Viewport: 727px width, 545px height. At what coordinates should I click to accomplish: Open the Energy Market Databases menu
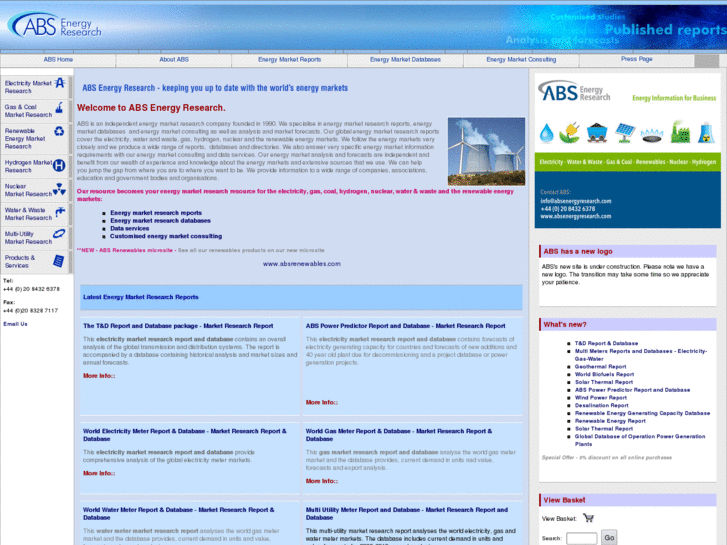coord(405,59)
